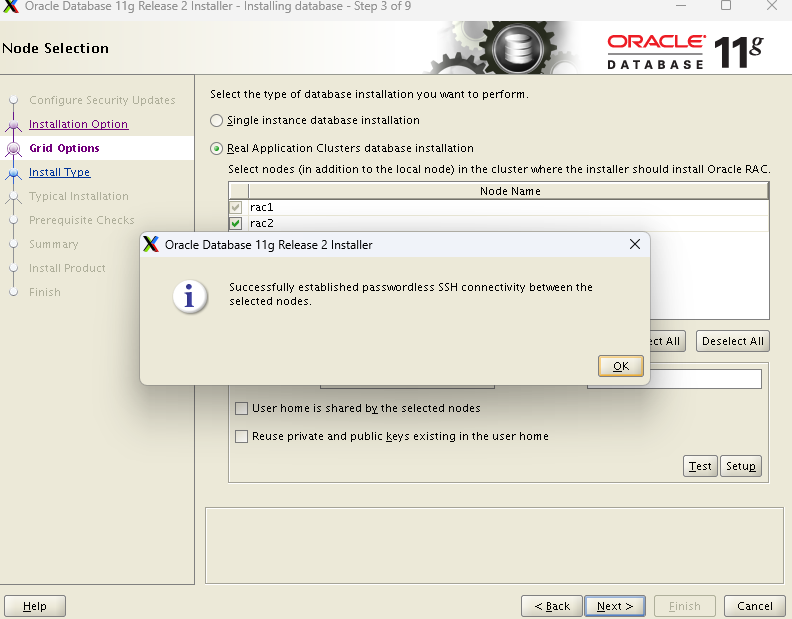The height and width of the screenshot is (619, 792).
Task: Click the Oracle Database 11g logo
Action: point(685,51)
